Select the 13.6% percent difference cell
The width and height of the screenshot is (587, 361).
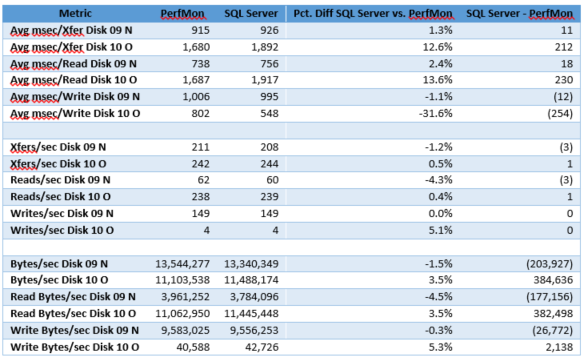(x=441, y=80)
